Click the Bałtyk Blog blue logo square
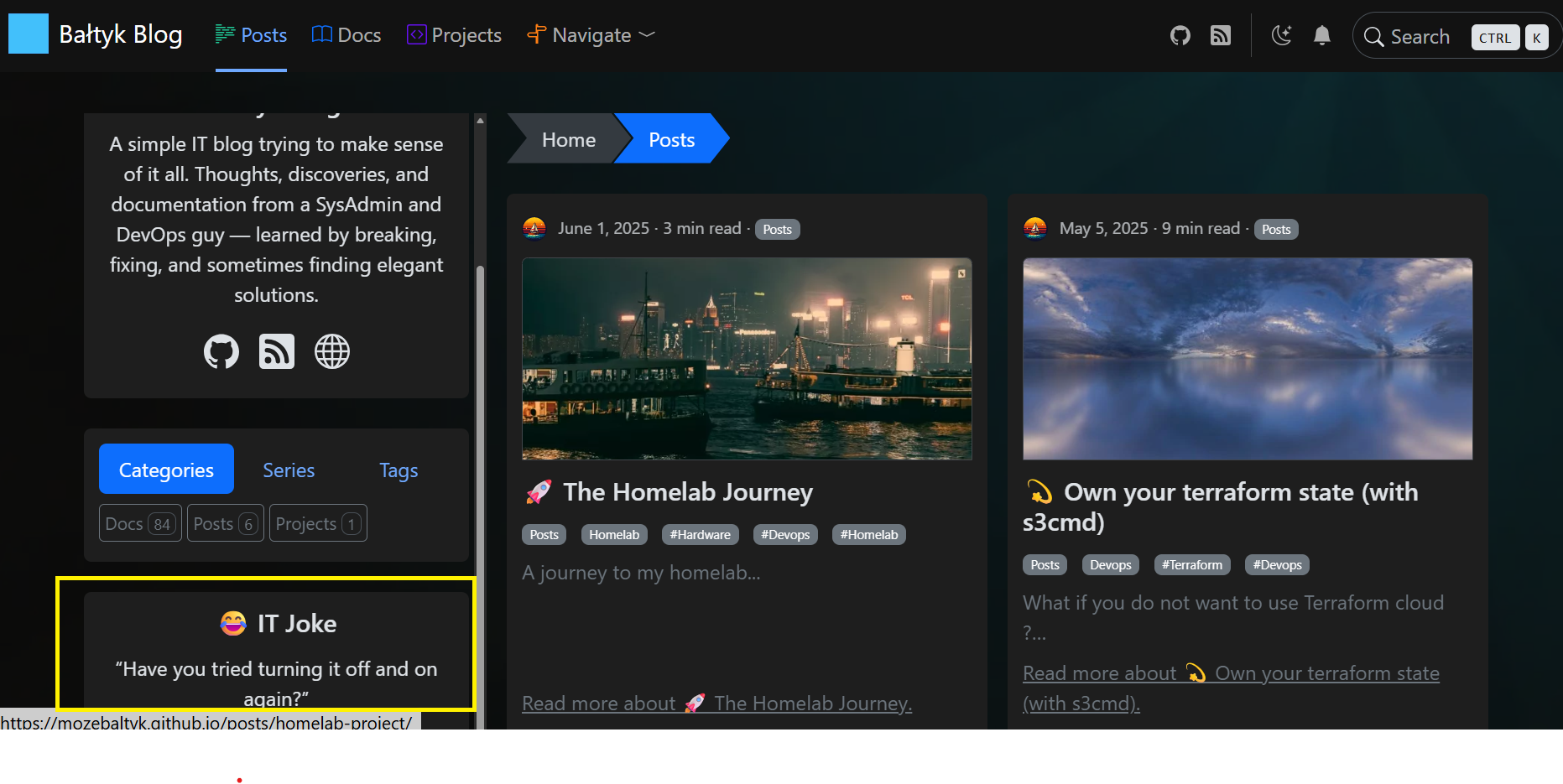 29,34
